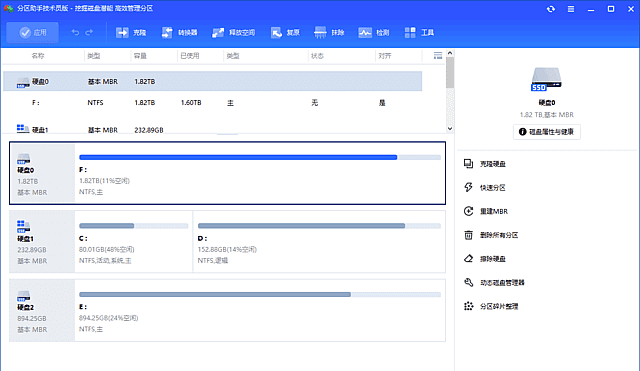Image resolution: width=640 pixels, height=371 pixels.
Task: Sort by the 名称 column header
Action: pos(38,56)
